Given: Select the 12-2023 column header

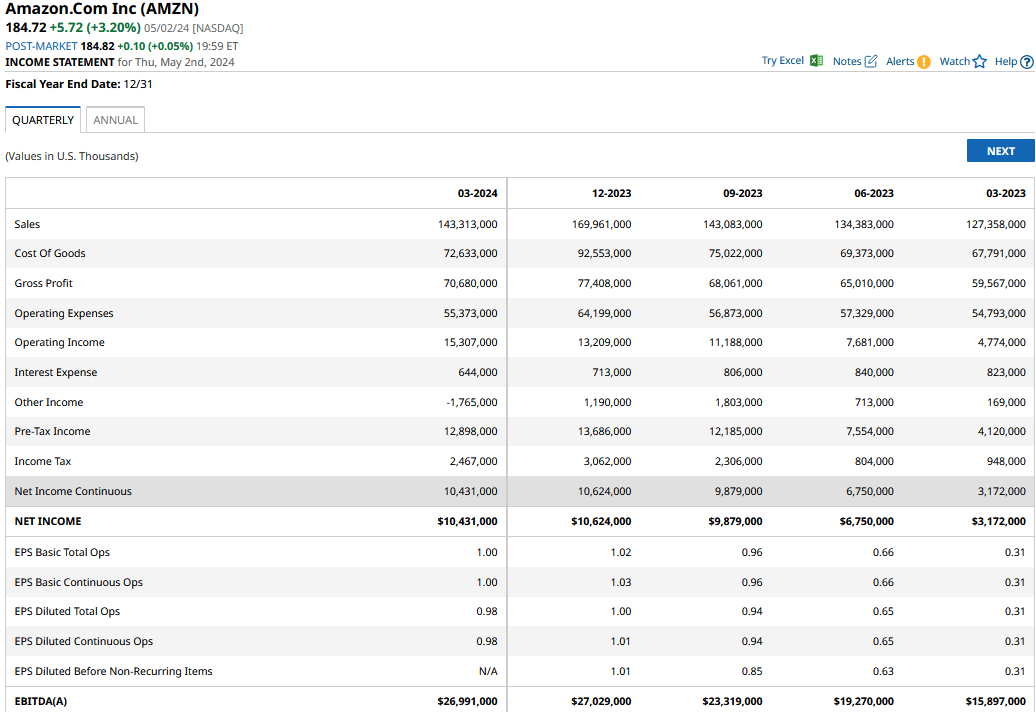Looking at the screenshot, I should click(x=611, y=194).
